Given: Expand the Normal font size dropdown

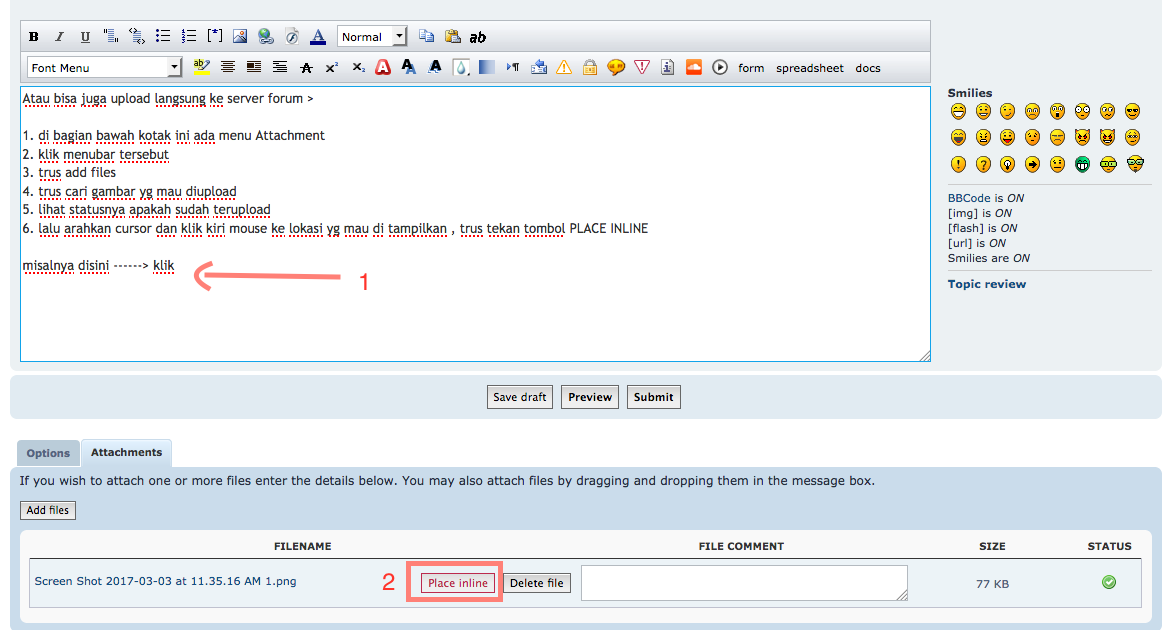Looking at the screenshot, I should (x=372, y=37).
